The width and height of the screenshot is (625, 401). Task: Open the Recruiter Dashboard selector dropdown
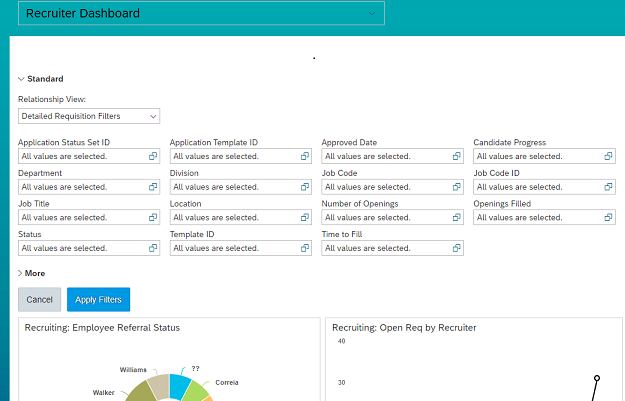(x=201, y=13)
